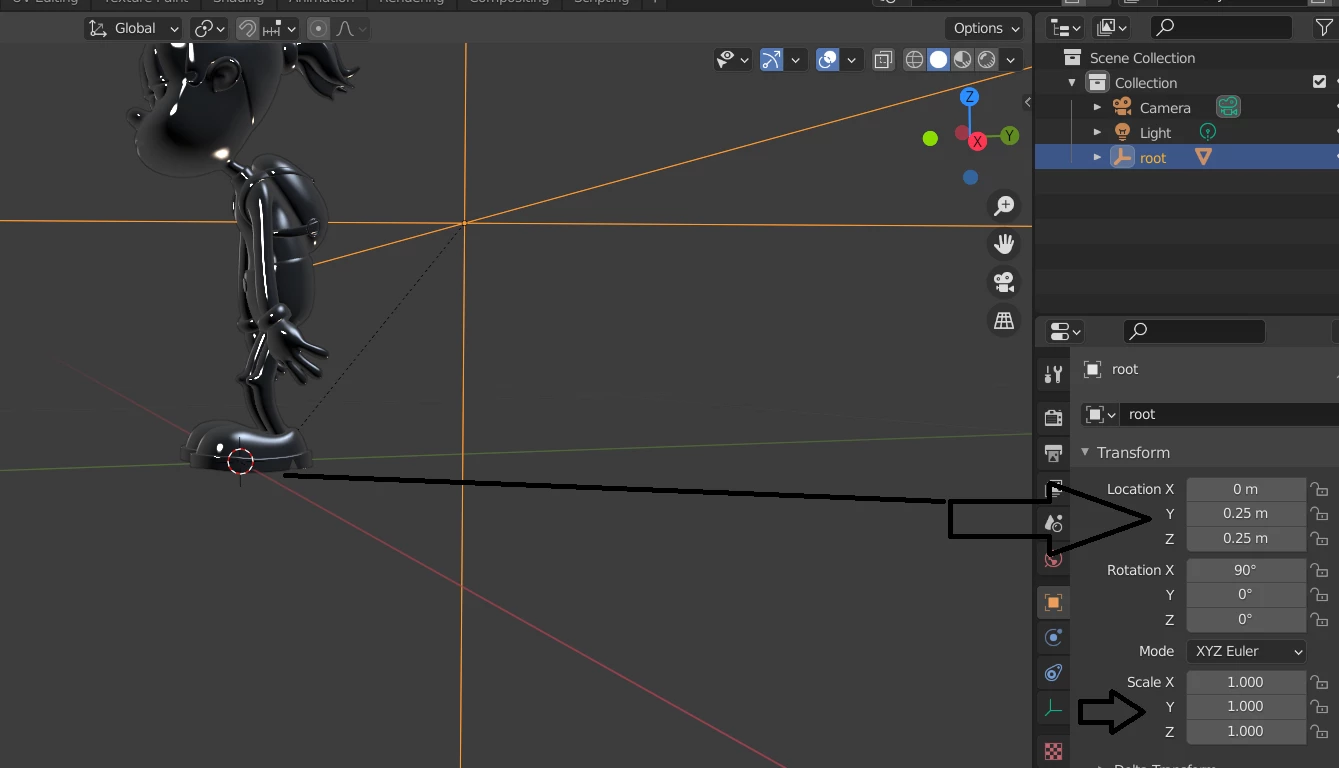1339x768 pixels.
Task: Collapse the Collection tree in outliner
Action: click(1072, 82)
